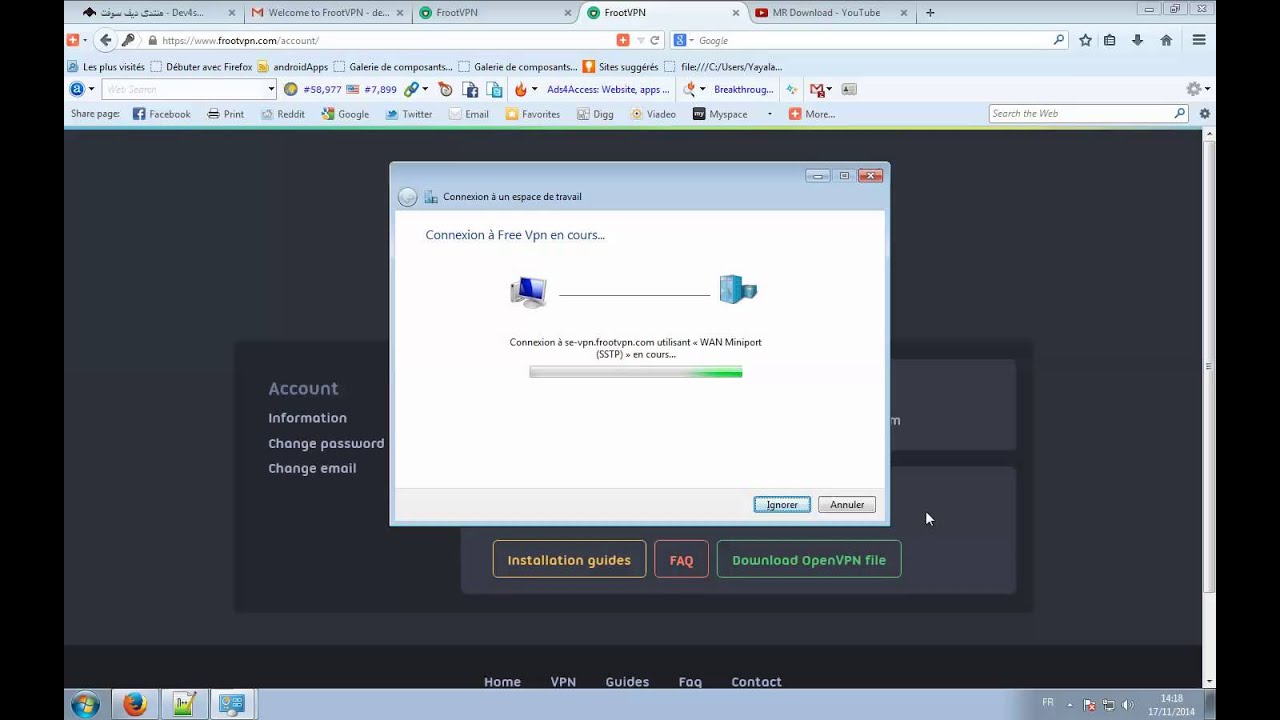
Task: Click the Installation guides button
Action: (x=569, y=560)
